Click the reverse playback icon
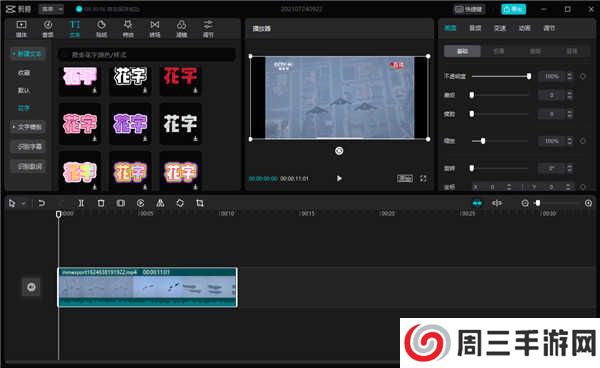The height and width of the screenshot is (368, 600). pyautogui.click(x=140, y=203)
